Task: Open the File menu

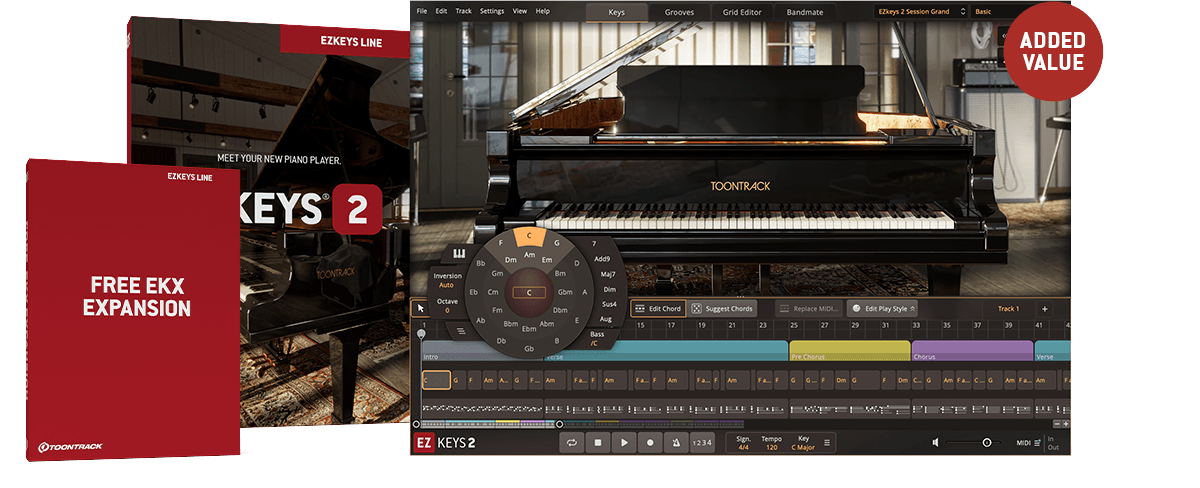Action: [x=421, y=11]
